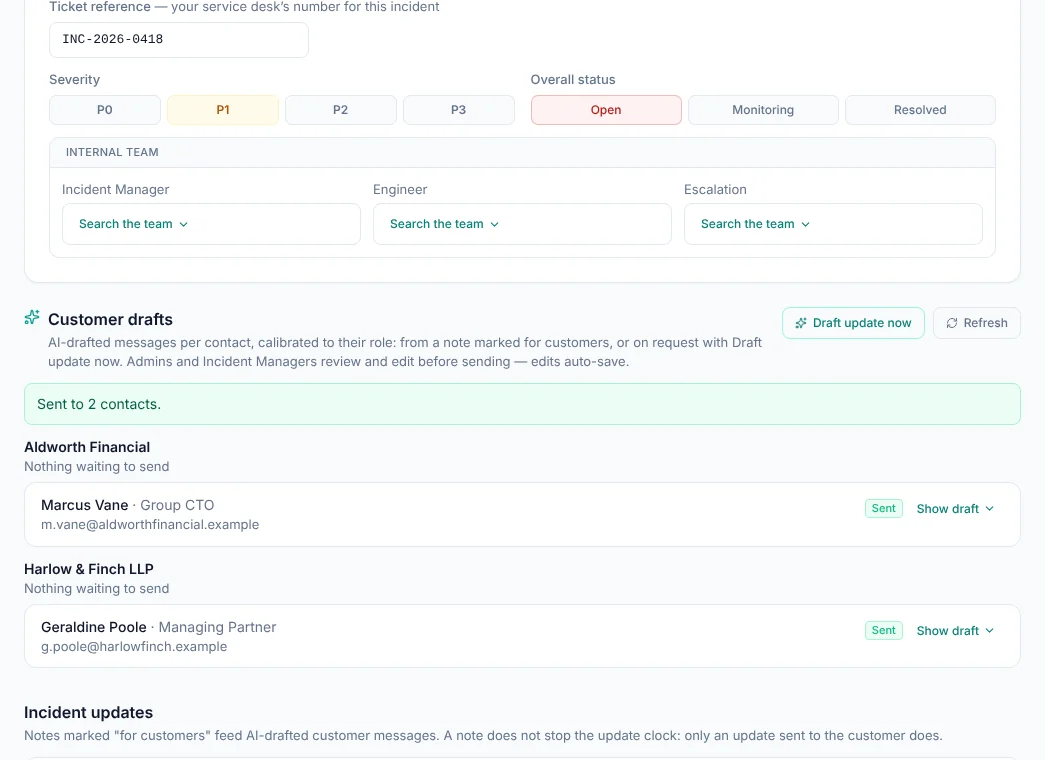The image size is (1045, 760).
Task: Click the Severity label
Action: (x=75, y=79)
